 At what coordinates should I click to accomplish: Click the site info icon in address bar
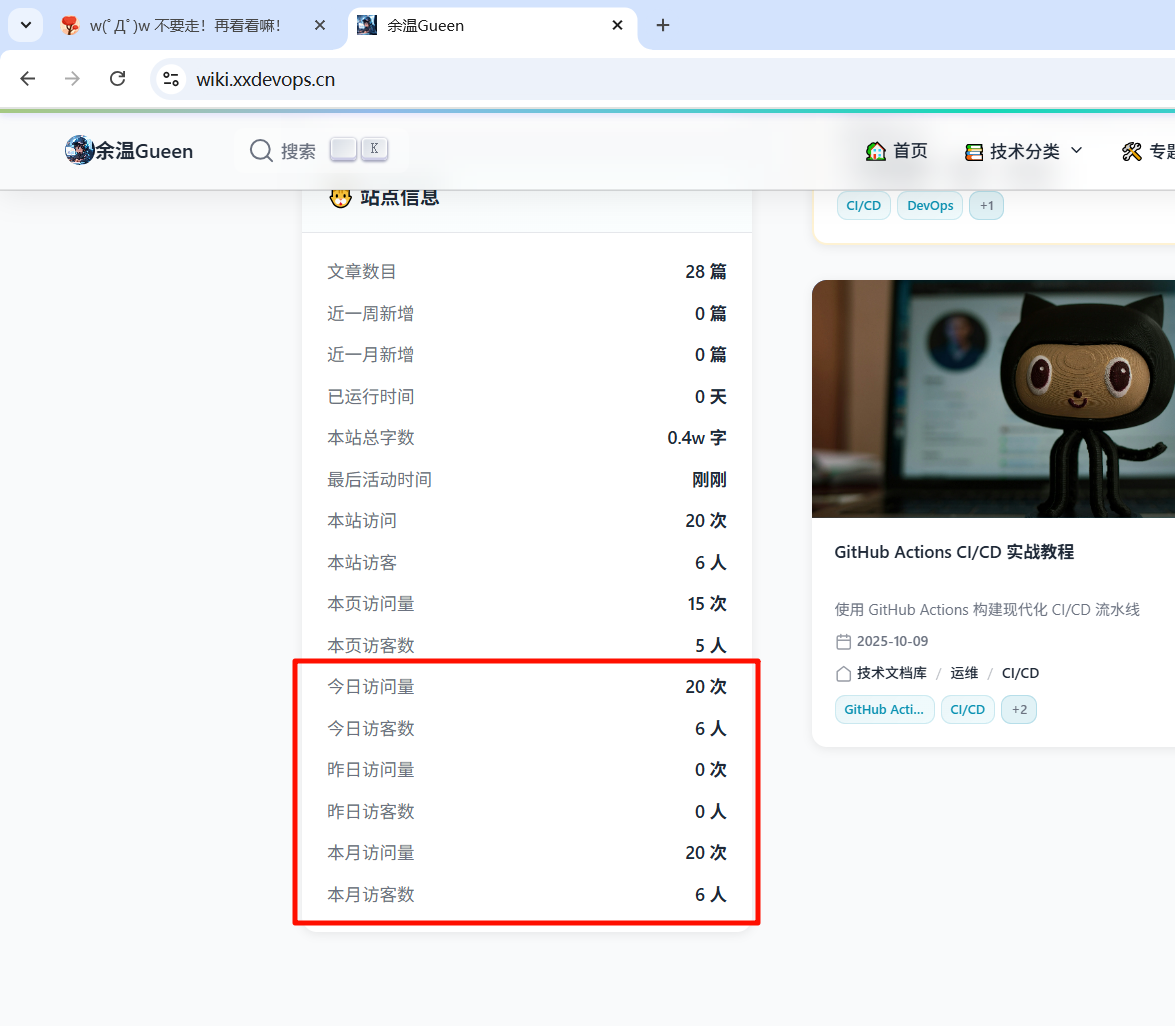[171, 79]
